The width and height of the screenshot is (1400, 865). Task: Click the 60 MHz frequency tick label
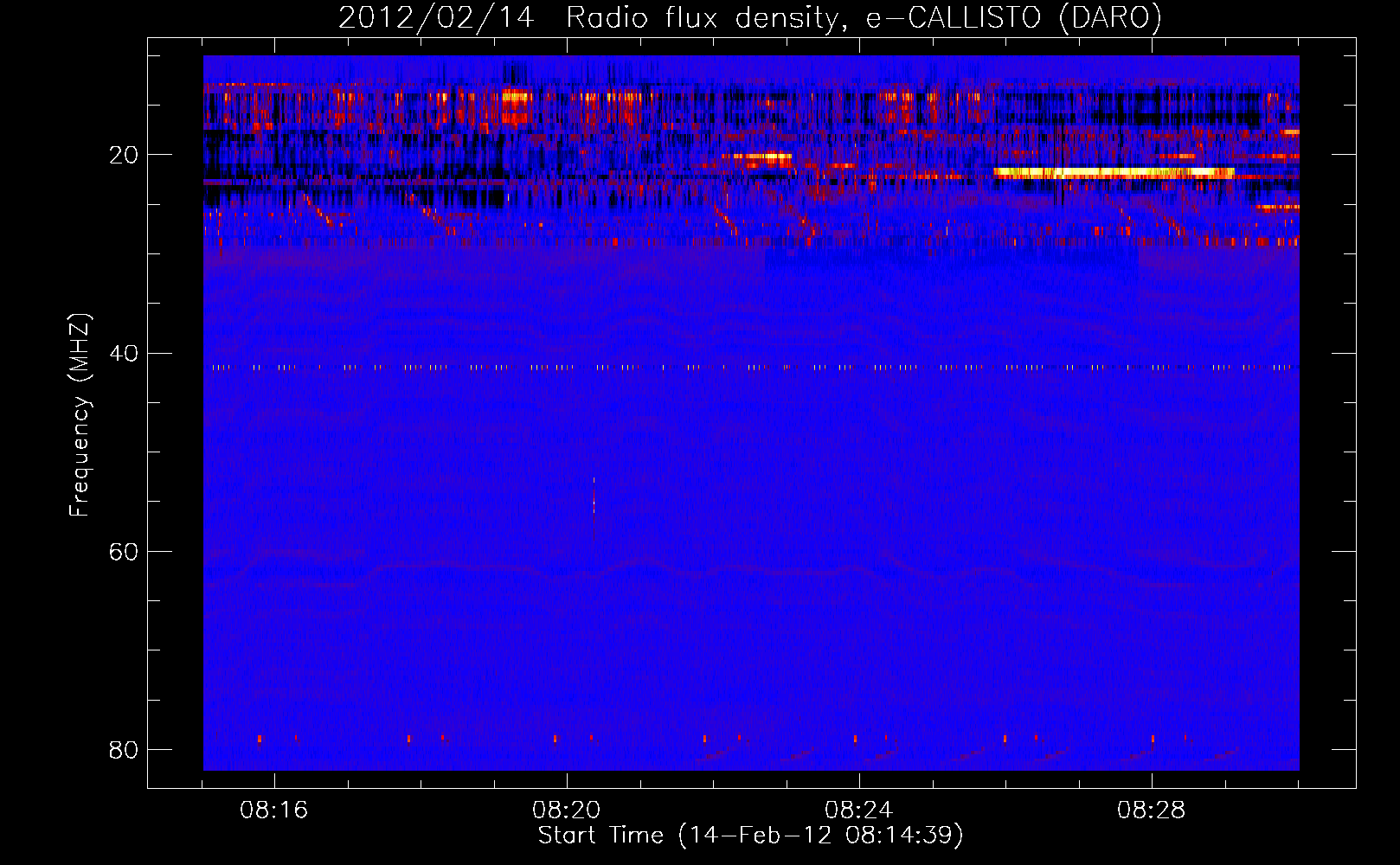point(124,552)
